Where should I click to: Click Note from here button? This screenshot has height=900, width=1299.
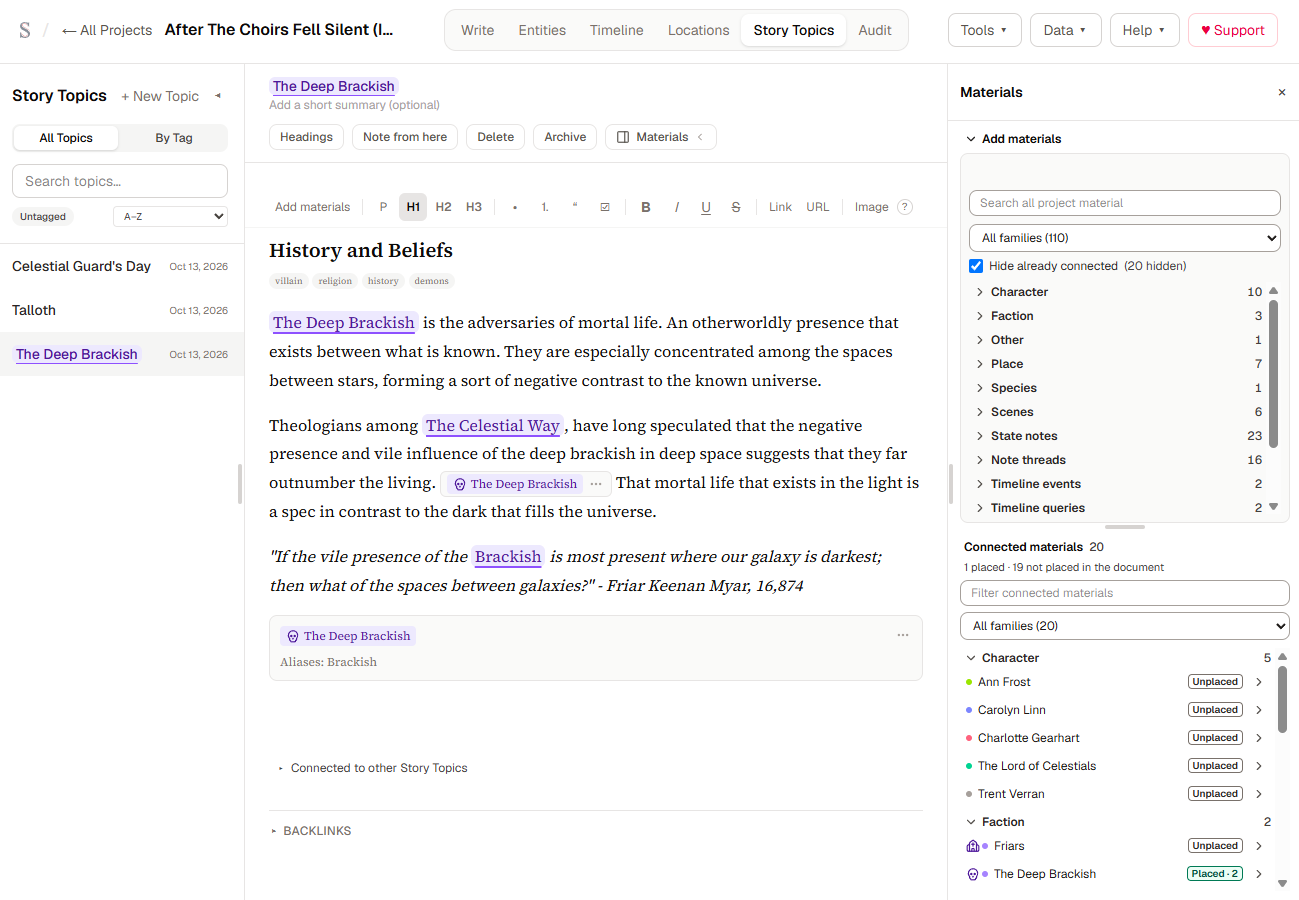[405, 137]
